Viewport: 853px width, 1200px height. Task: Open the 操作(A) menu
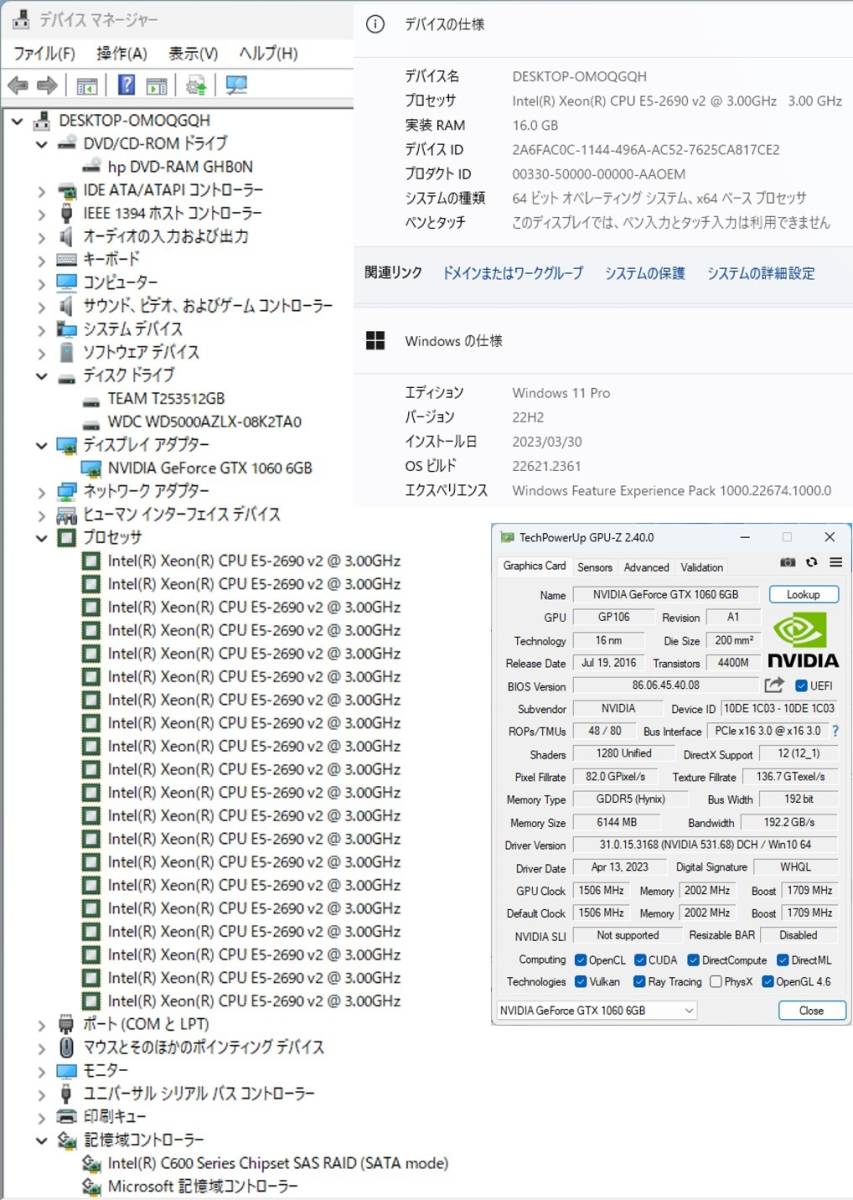pyautogui.click(x=122, y=53)
